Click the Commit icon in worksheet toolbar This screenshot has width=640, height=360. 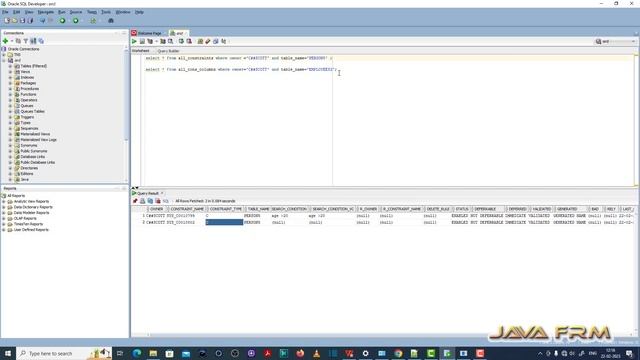tap(181, 41)
